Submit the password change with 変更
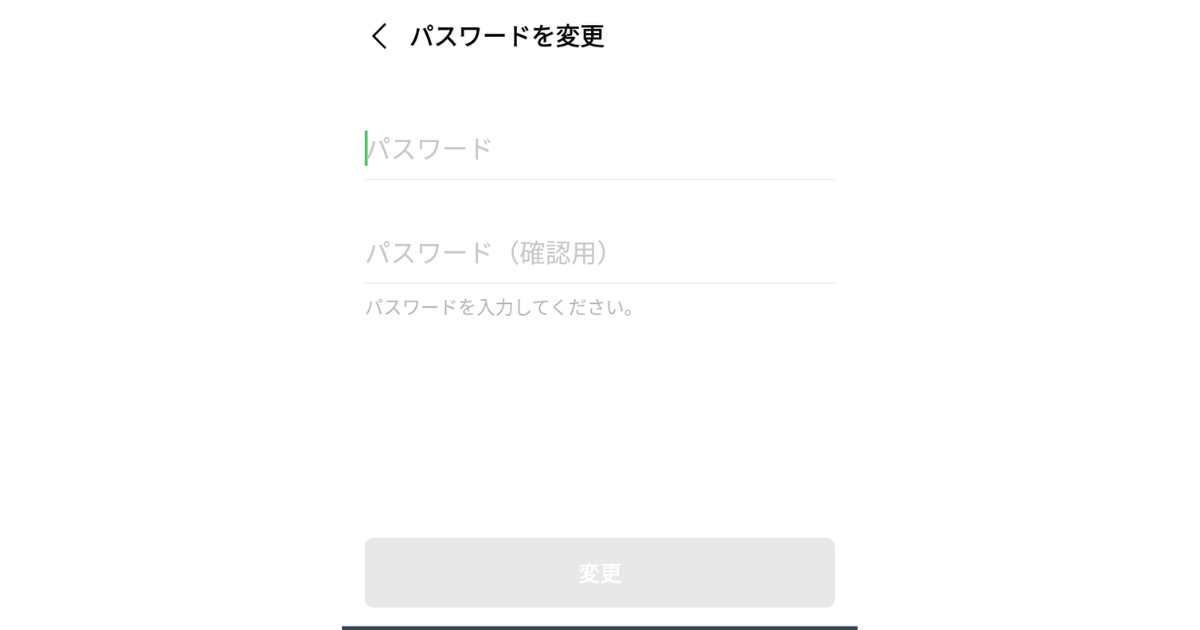Screen dimensions: 1200x630 600,573
